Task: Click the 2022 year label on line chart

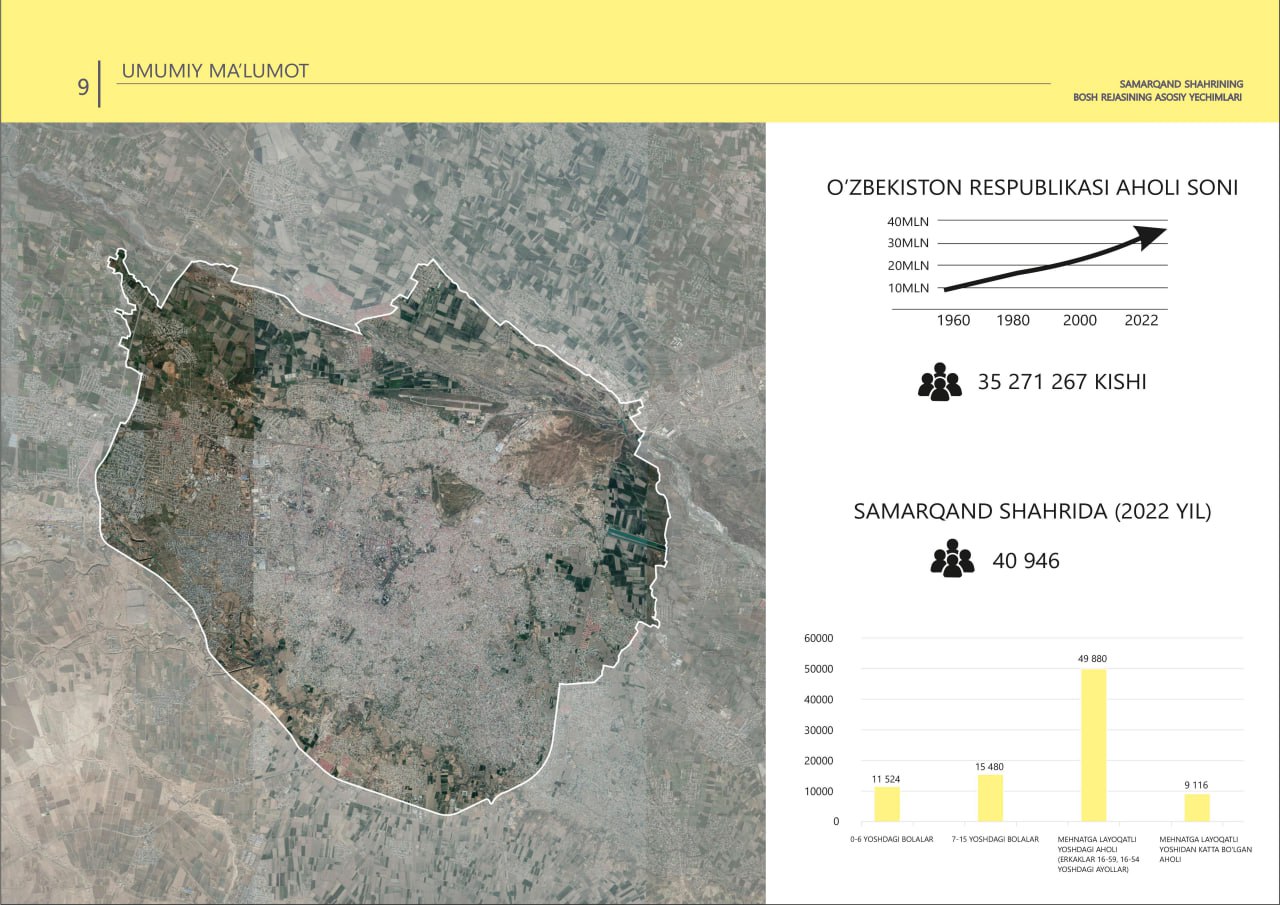Action: coord(1141,320)
